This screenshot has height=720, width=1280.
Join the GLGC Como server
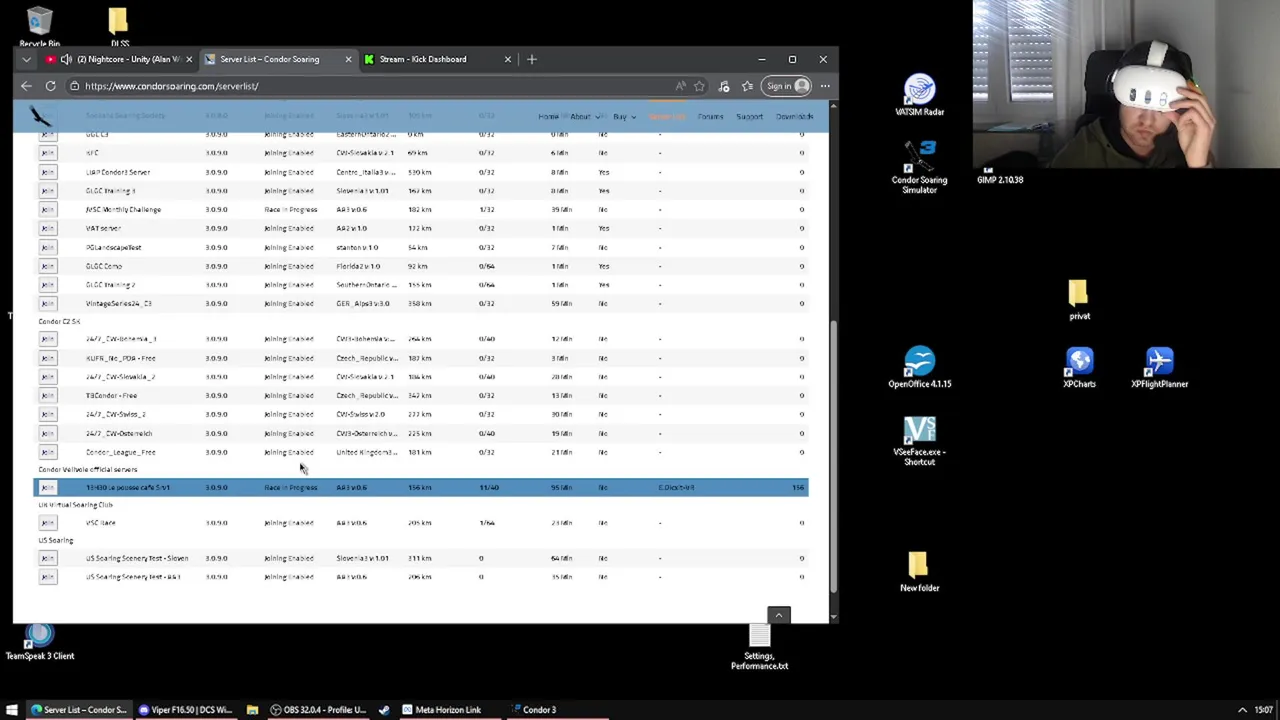tap(47, 266)
